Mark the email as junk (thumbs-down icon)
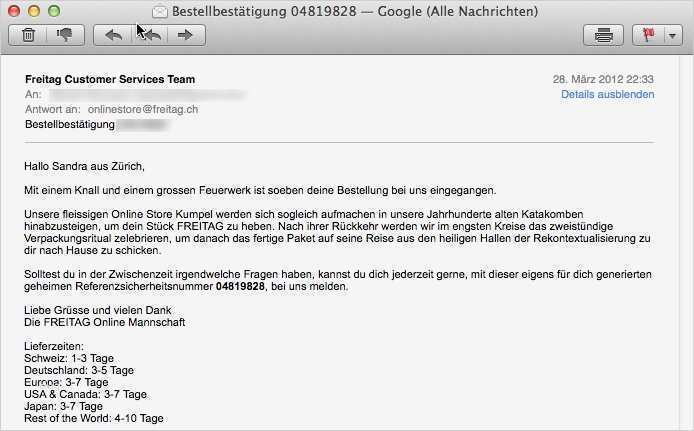694x431 pixels. [x=65, y=35]
